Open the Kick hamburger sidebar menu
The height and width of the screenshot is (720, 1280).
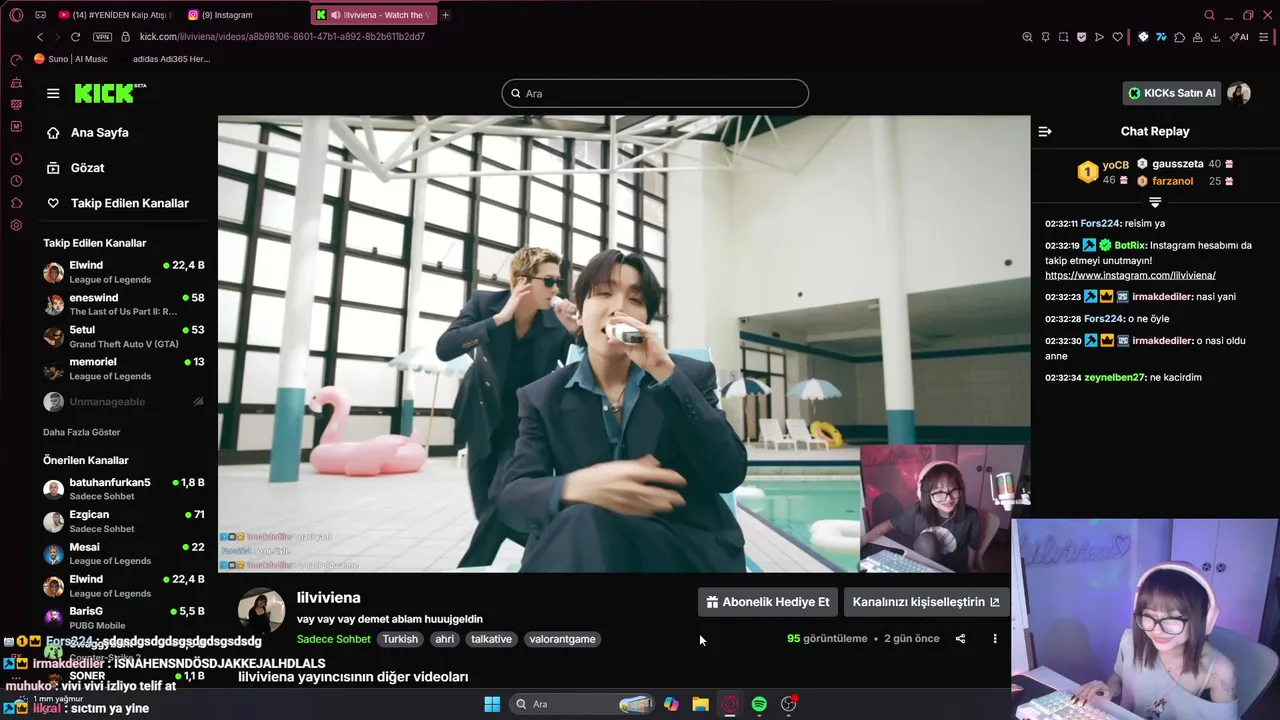(x=53, y=93)
